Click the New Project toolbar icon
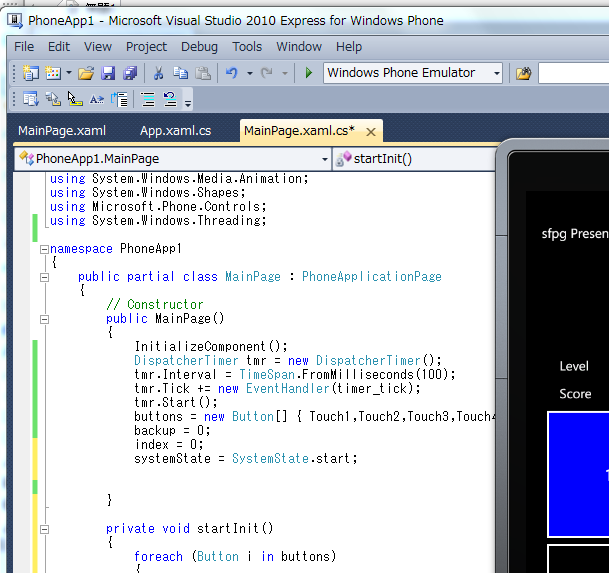 coord(30,73)
